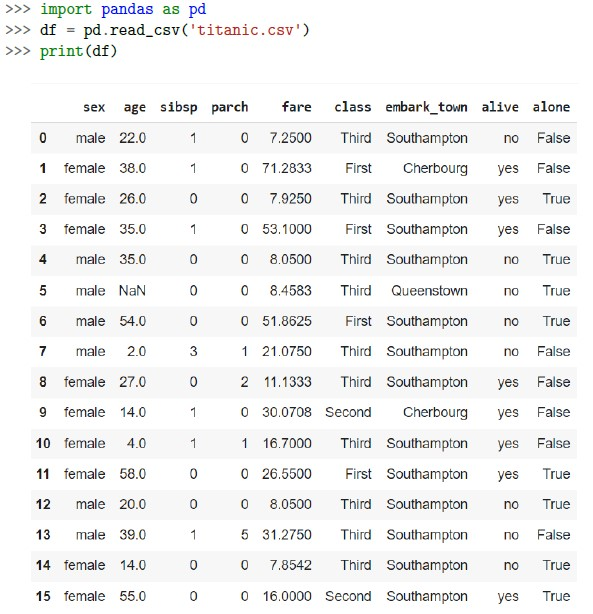Screen dimensions: 593x614
Task: Click fare value 7.8542
Action: pos(290,565)
